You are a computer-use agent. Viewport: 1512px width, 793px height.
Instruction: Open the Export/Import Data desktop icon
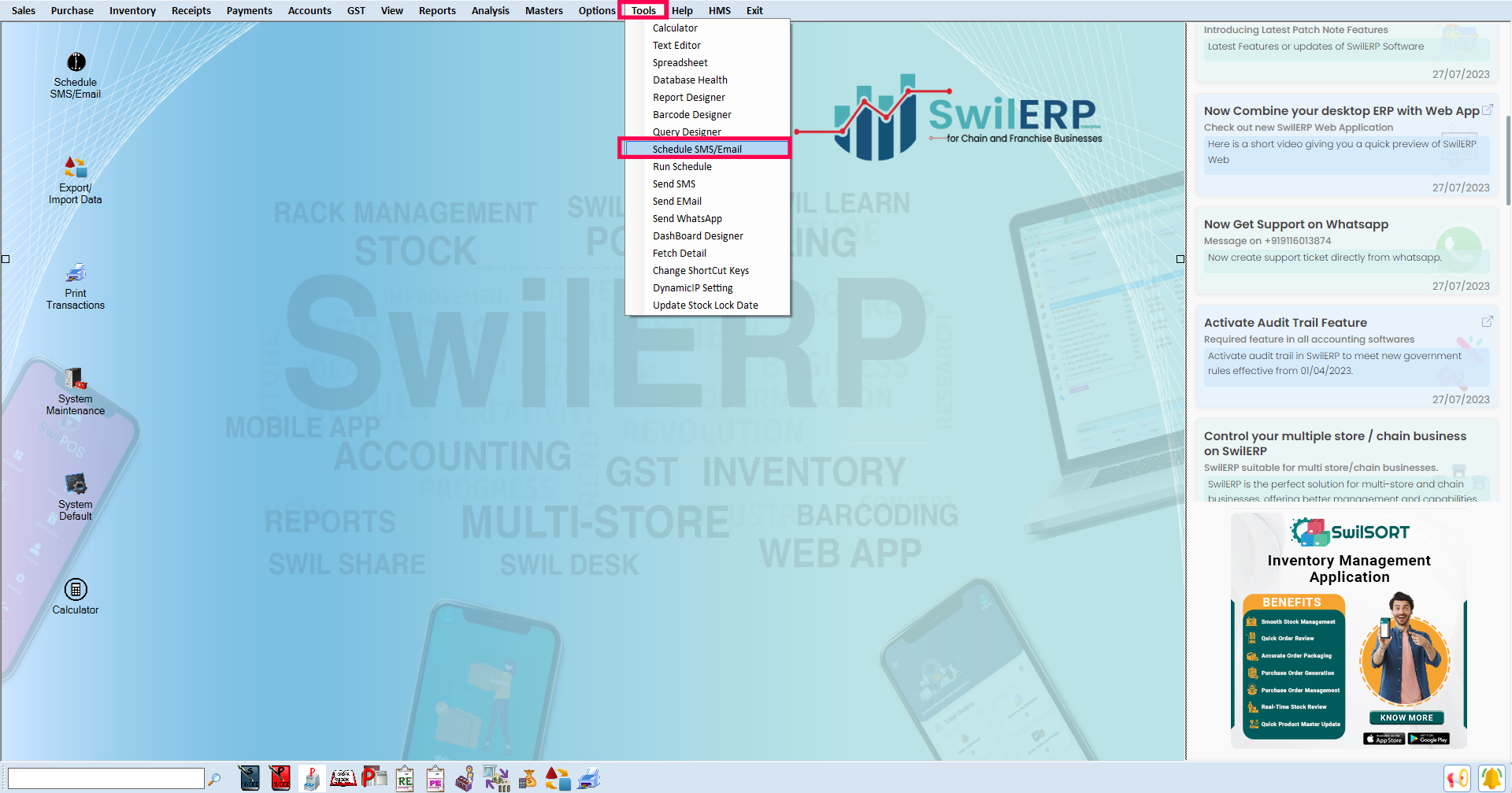(x=76, y=180)
